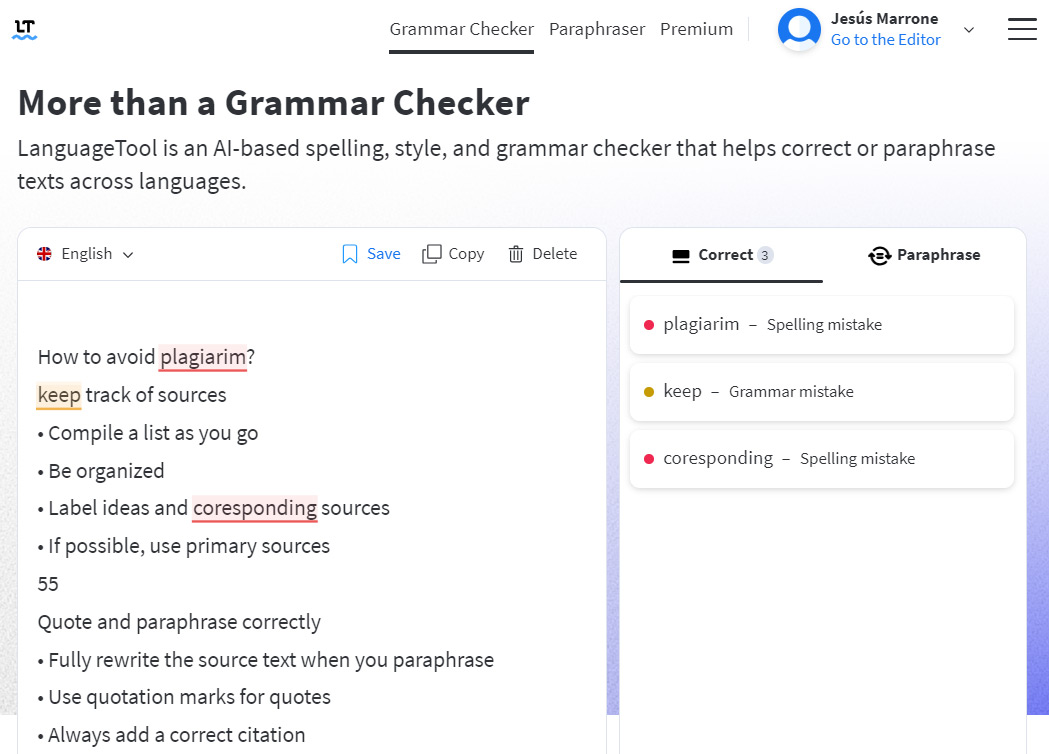Click the user avatar icon

(x=799, y=29)
